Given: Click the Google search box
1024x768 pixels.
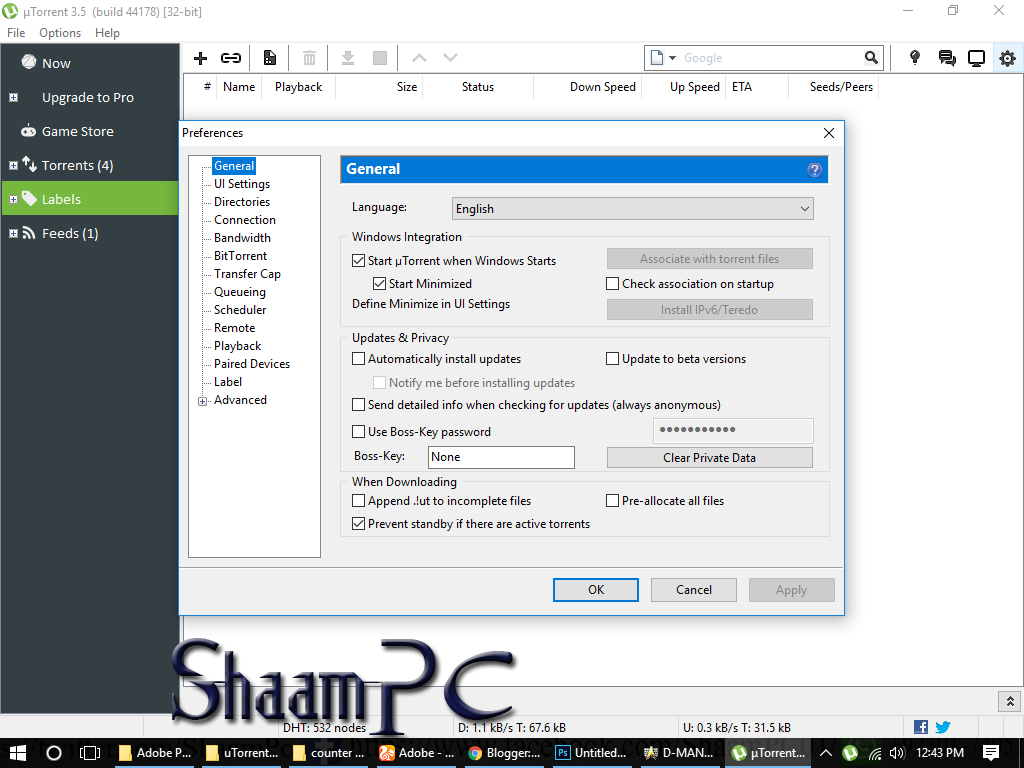Looking at the screenshot, I should point(771,57).
